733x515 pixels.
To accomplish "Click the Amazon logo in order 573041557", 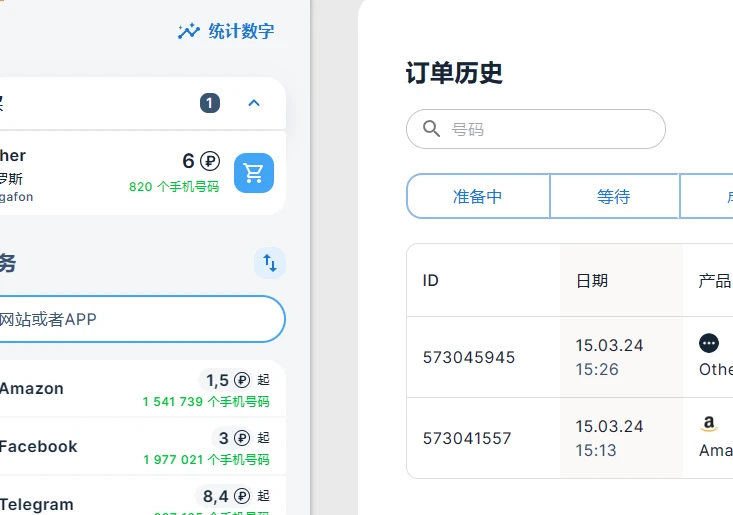I will tap(709, 424).
